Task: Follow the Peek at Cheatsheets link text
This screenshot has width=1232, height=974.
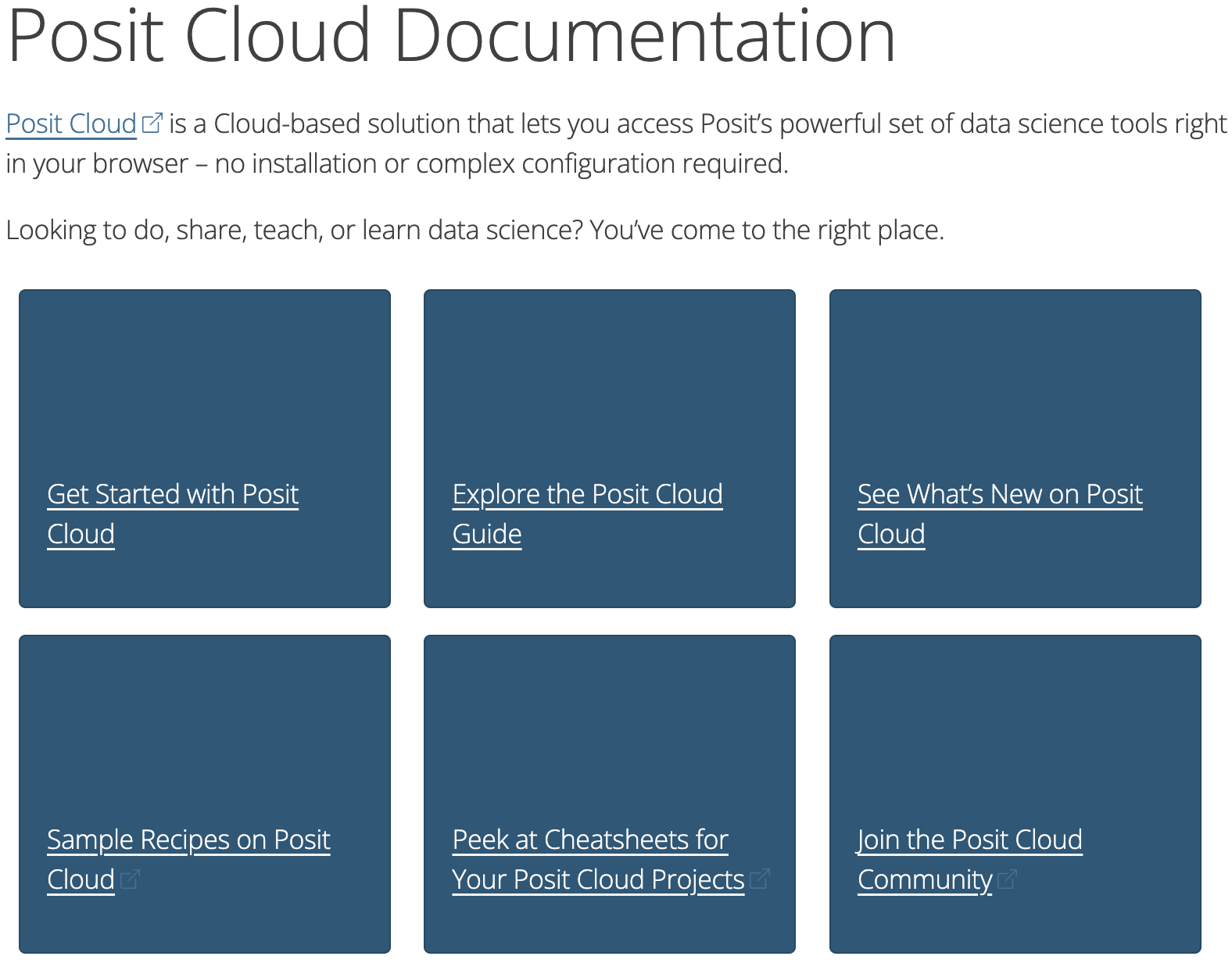Action: pos(590,840)
